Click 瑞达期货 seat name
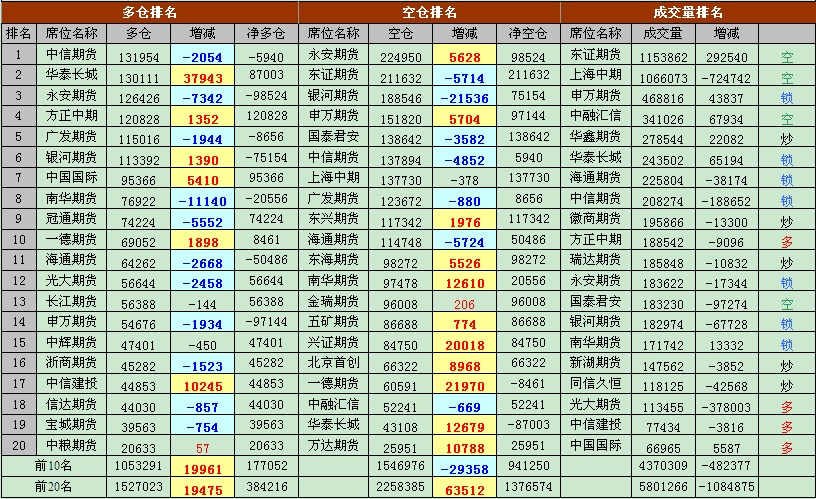Image resolution: width=816 pixels, height=499 pixels. click(595, 260)
